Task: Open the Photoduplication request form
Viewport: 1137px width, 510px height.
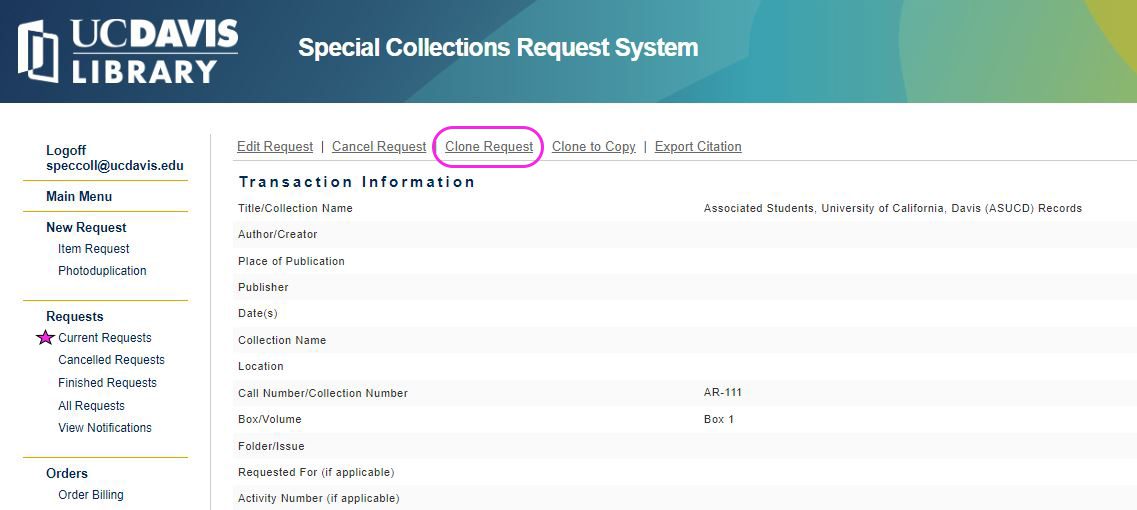Action: (102, 271)
